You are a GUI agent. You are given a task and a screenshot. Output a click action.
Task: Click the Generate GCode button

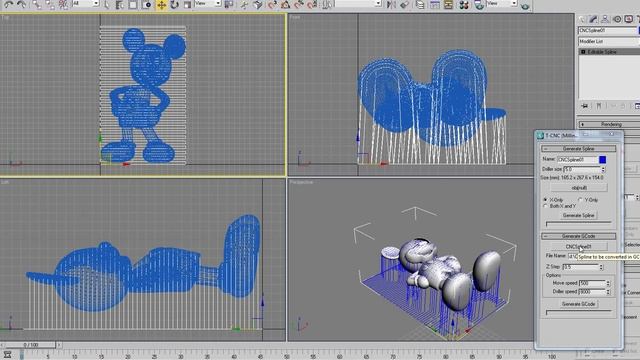point(578,304)
